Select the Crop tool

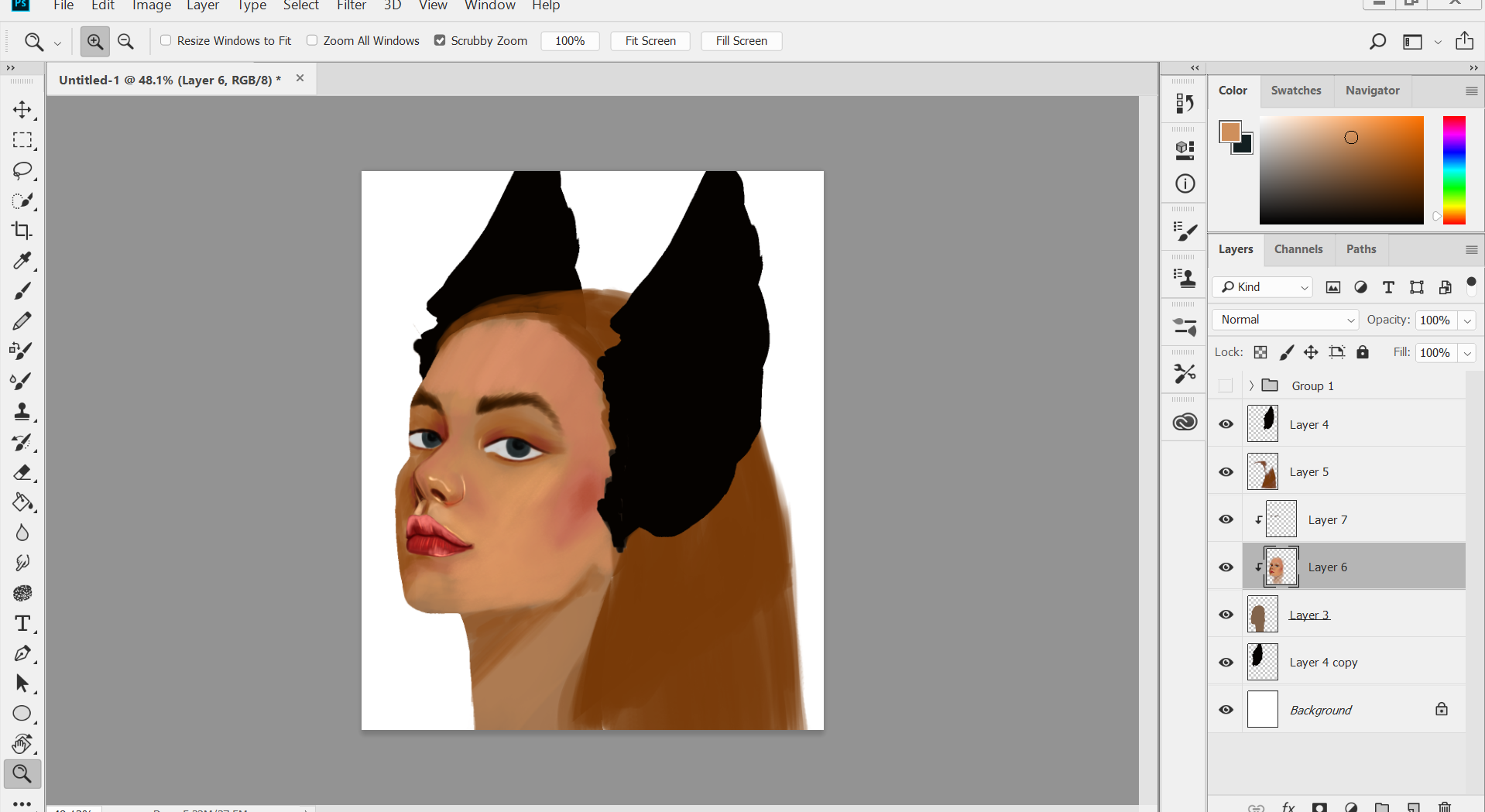coord(22,231)
